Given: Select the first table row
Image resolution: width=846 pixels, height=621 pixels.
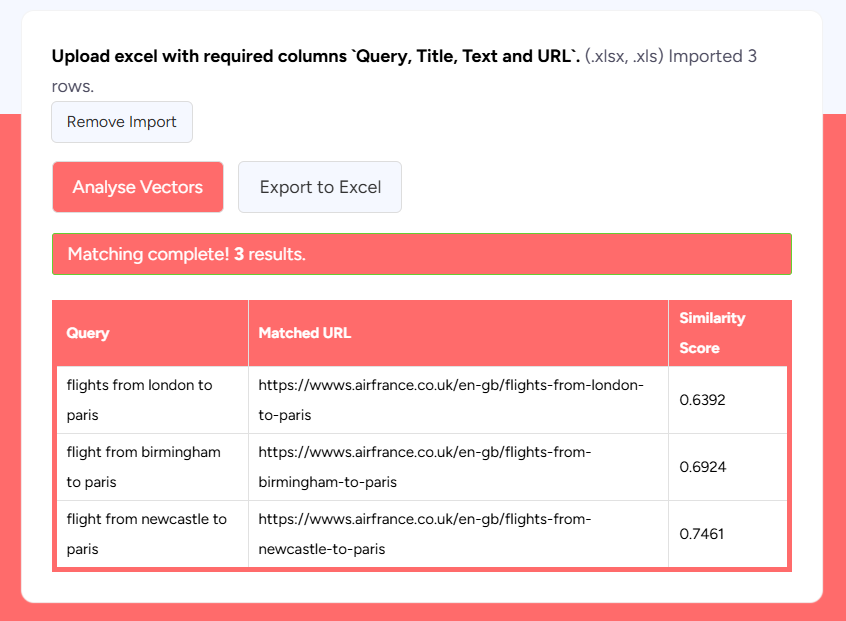Looking at the screenshot, I should pos(420,399).
